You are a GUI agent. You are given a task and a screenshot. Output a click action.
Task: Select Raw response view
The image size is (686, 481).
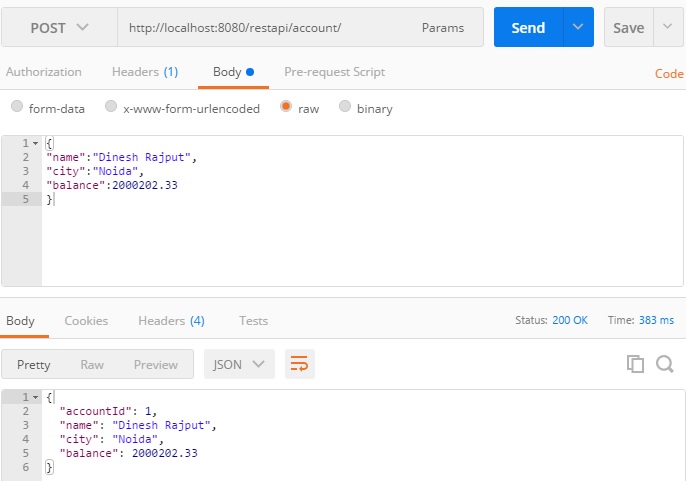[x=92, y=365]
